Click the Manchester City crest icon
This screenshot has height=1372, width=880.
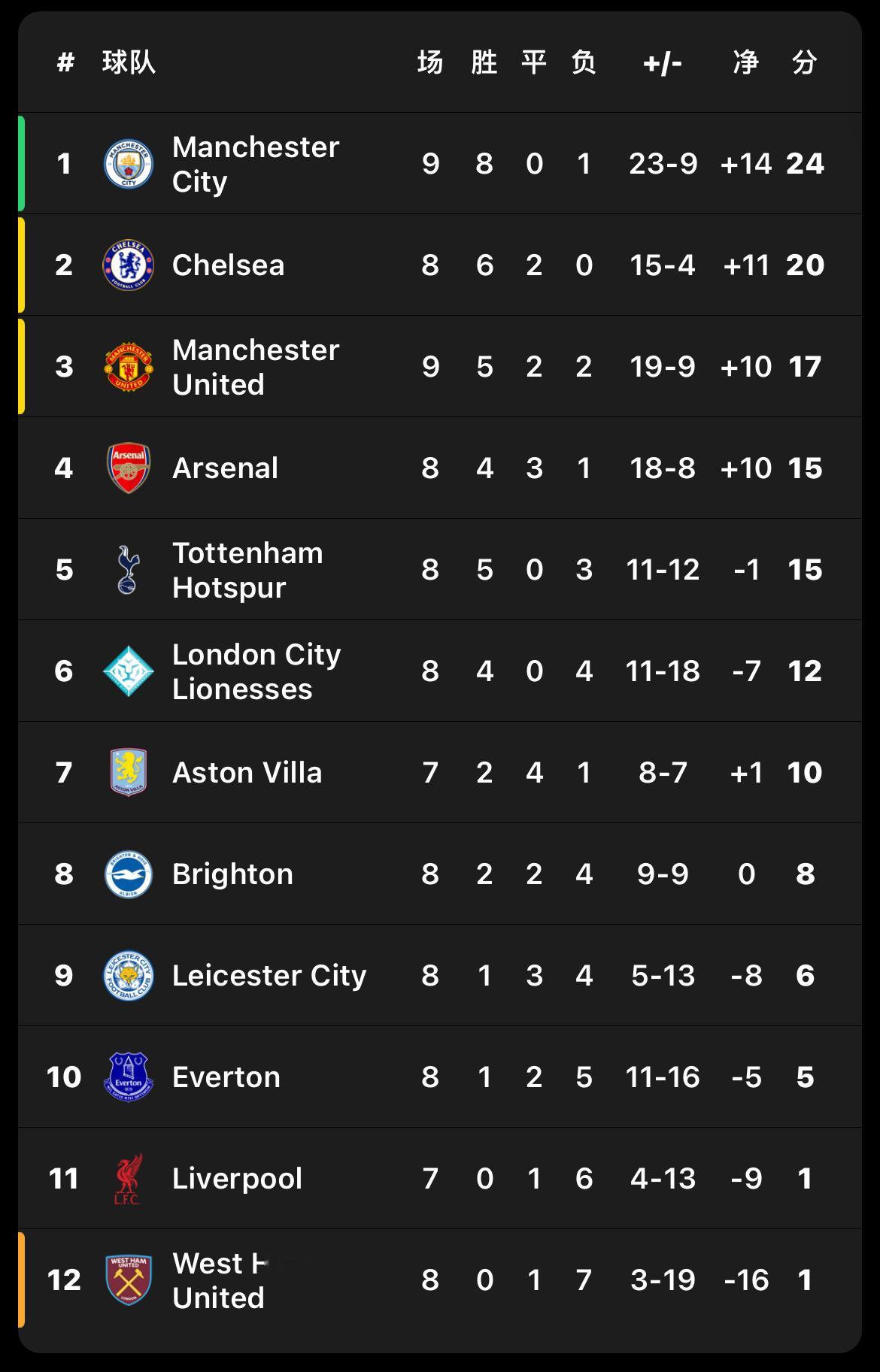129,163
